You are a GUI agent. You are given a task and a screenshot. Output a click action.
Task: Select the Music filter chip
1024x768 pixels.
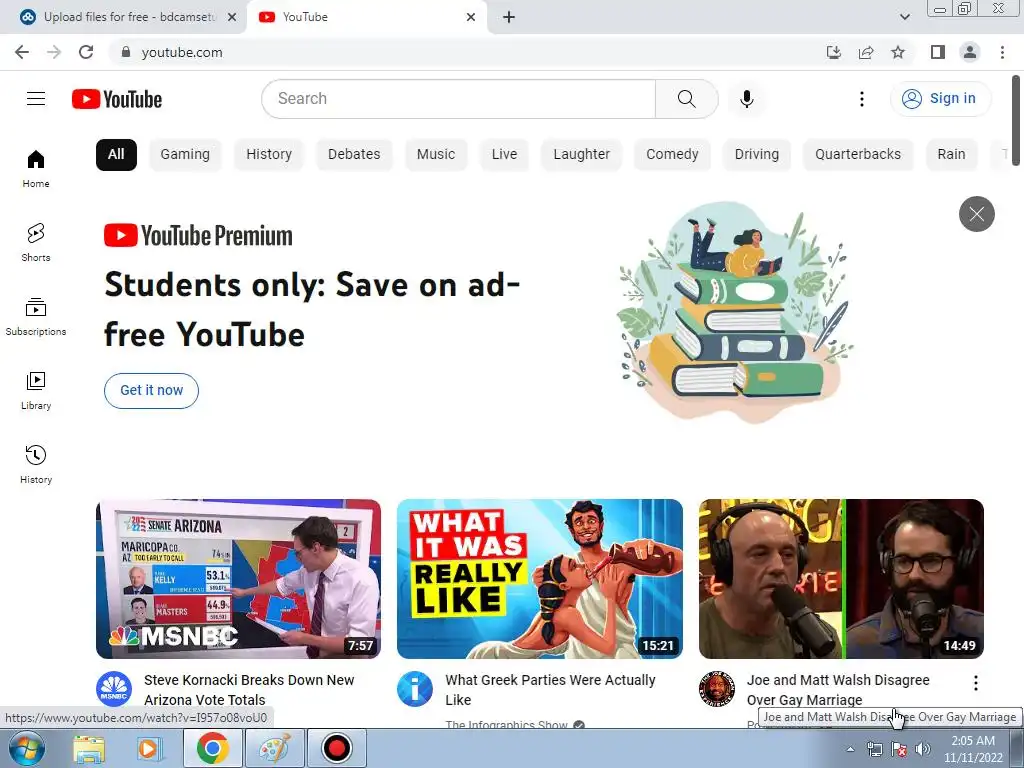[436, 155]
